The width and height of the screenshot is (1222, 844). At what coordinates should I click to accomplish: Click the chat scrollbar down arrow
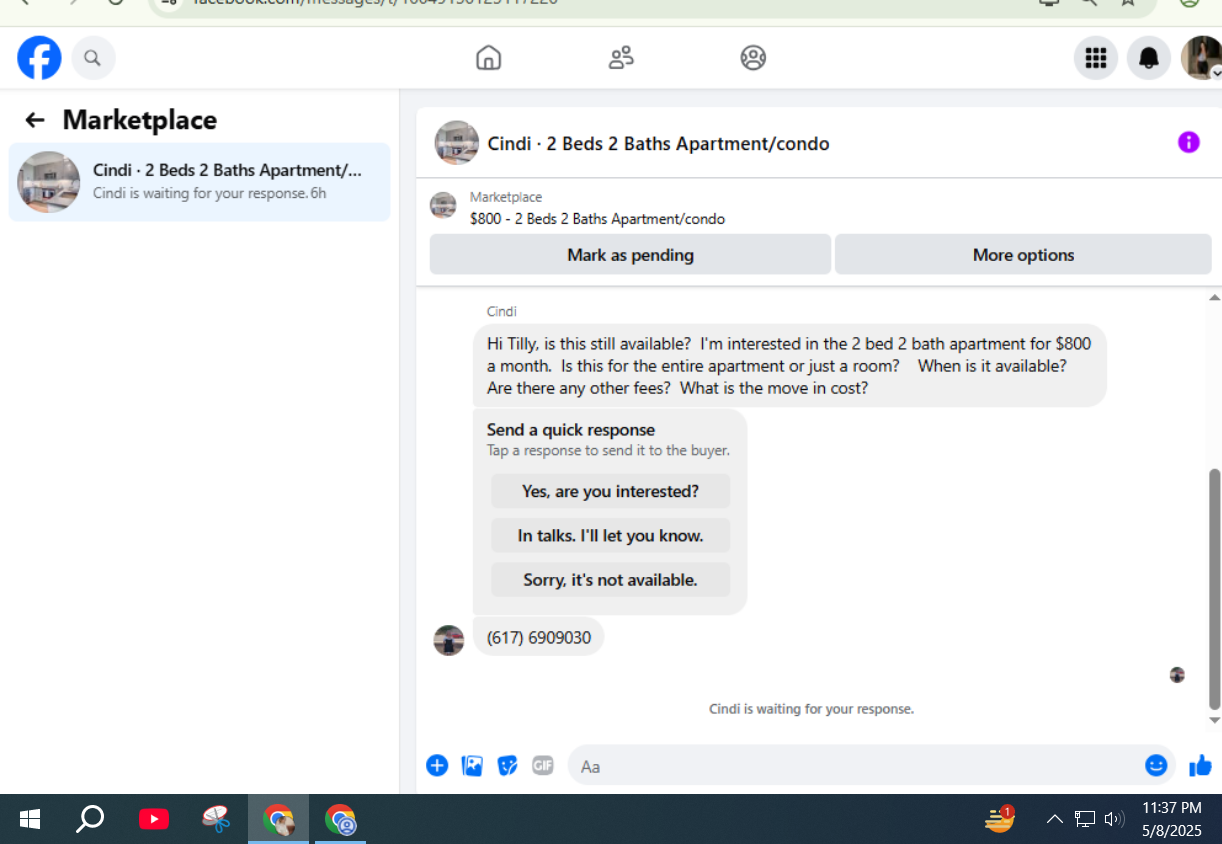[x=1214, y=720]
